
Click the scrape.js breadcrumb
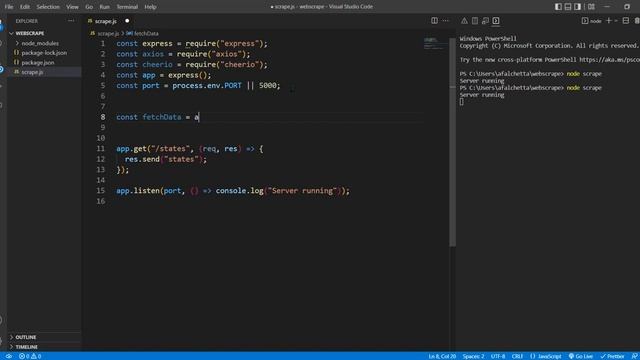coord(108,33)
